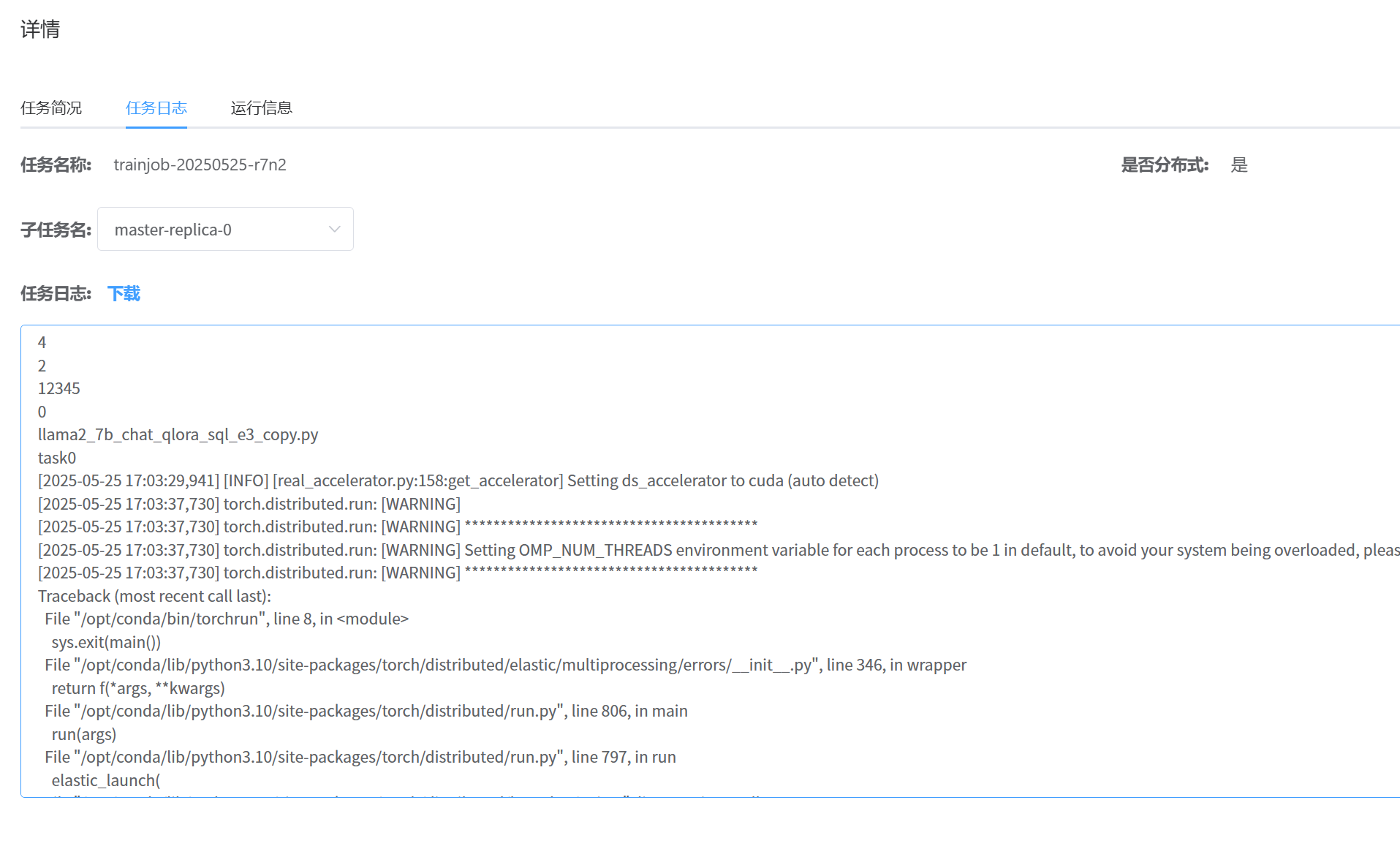This screenshot has width=1400, height=849.
Task: Select the 任务日志 tab
Action: pyautogui.click(x=156, y=108)
